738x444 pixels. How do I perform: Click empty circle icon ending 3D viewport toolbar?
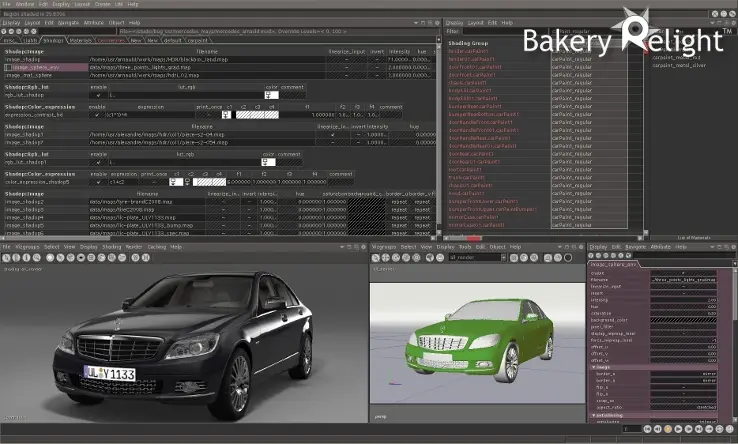568,258
